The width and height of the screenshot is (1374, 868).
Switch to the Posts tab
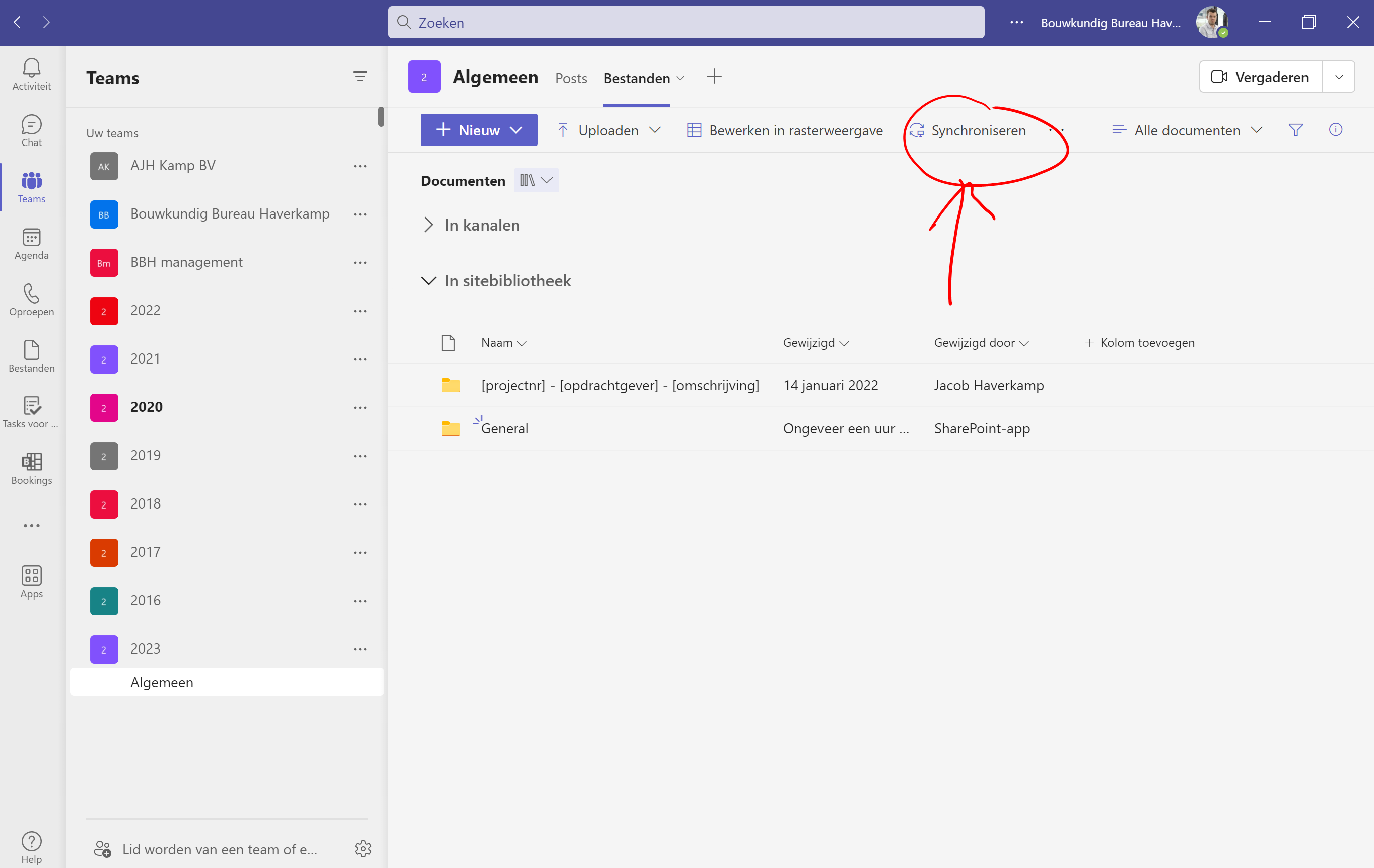[x=571, y=78]
